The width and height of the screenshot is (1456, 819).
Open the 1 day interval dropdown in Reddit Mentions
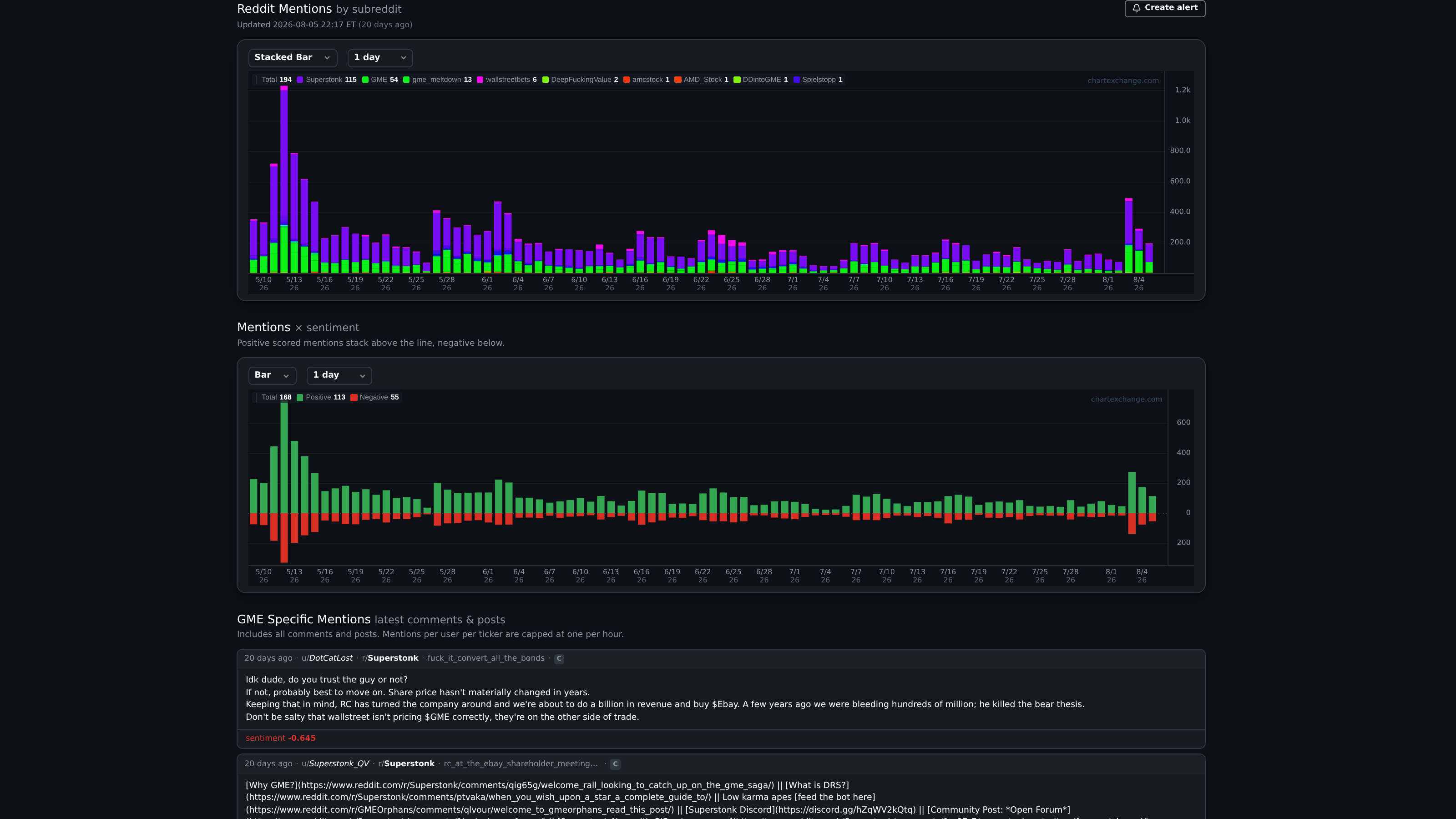tap(380, 58)
